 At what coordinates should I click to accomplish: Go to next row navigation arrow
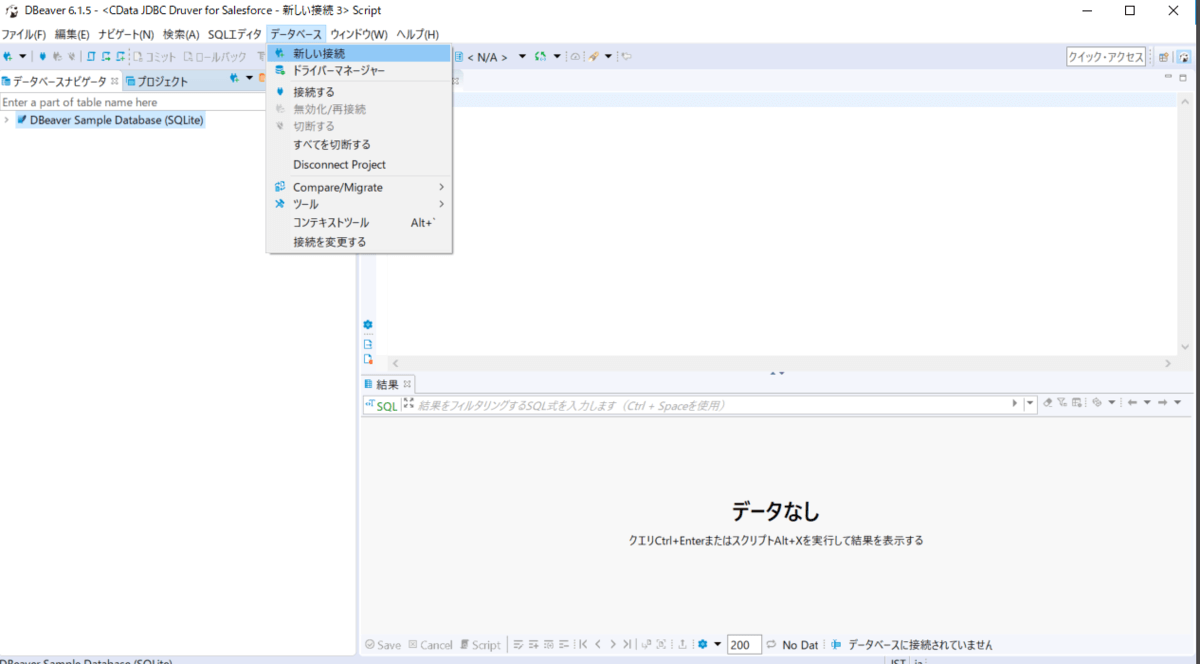613,645
